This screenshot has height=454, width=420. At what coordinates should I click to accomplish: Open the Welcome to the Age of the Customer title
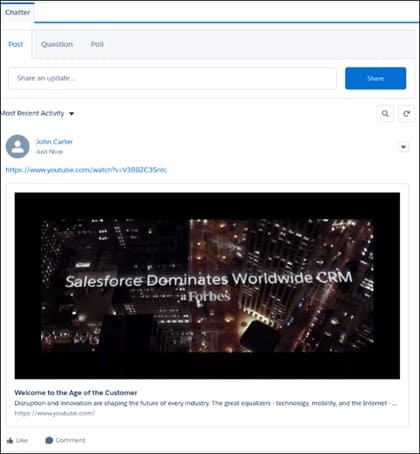[x=76, y=393]
